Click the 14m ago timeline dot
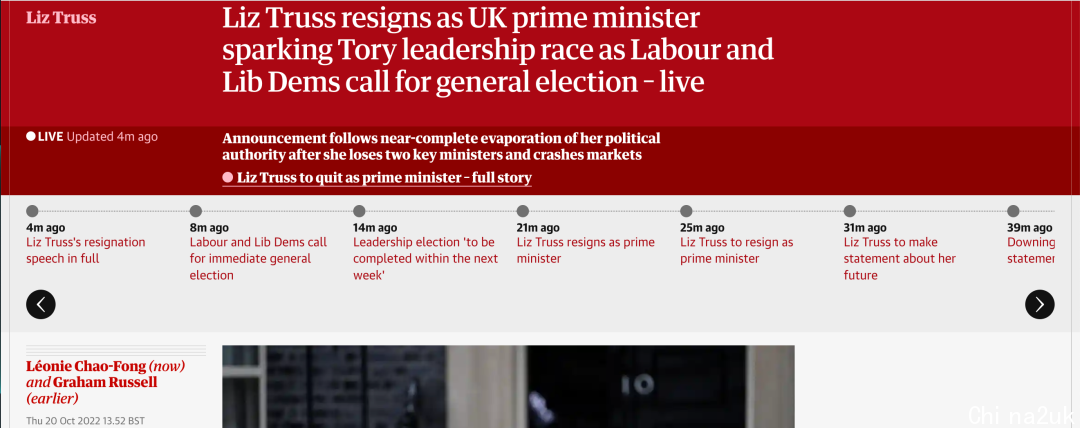The image size is (1080, 428). tap(360, 211)
